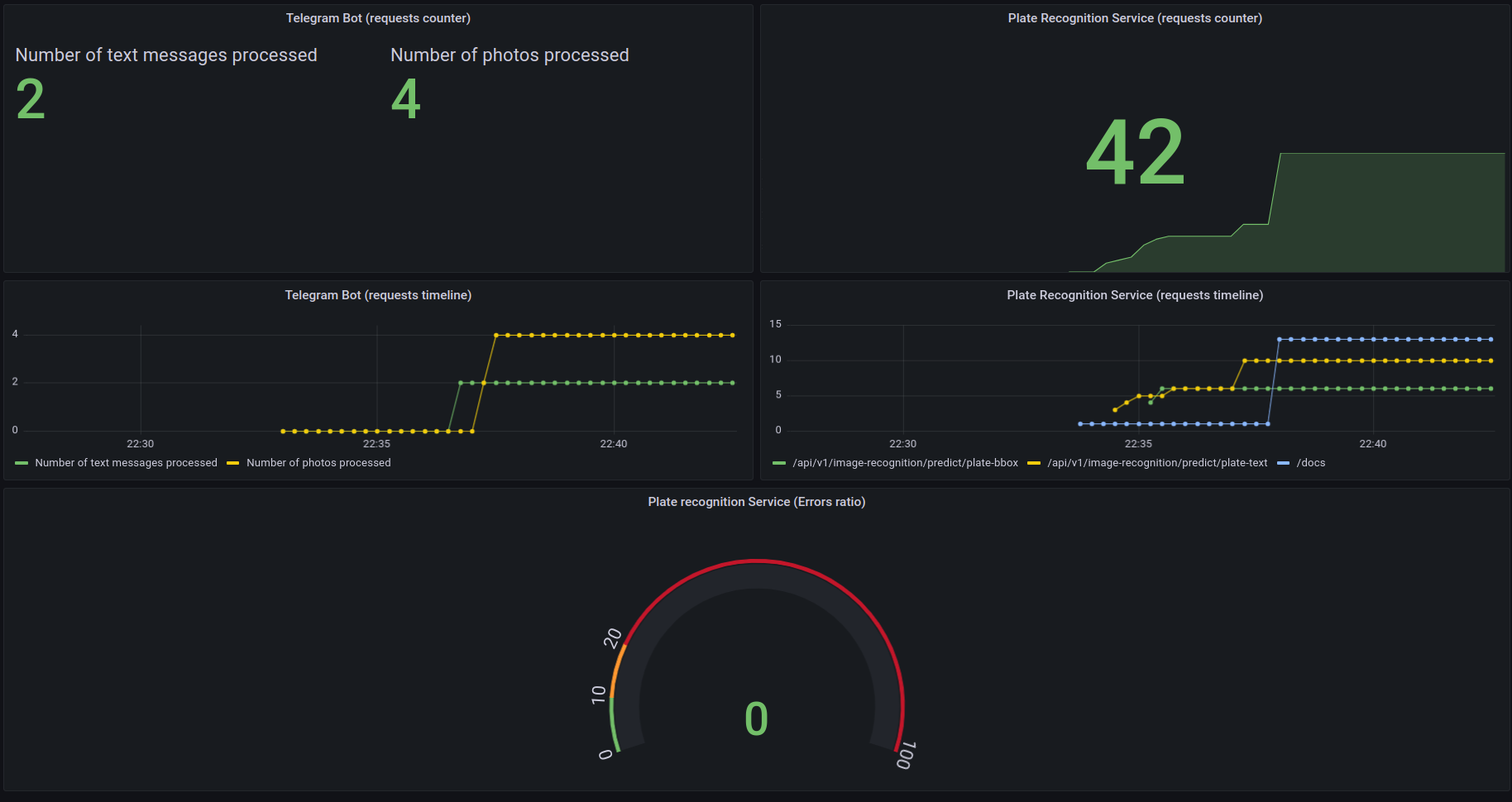Click the big 42 requests counter value
The height and width of the screenshot is (802, 1512).
coord(1136,152)
